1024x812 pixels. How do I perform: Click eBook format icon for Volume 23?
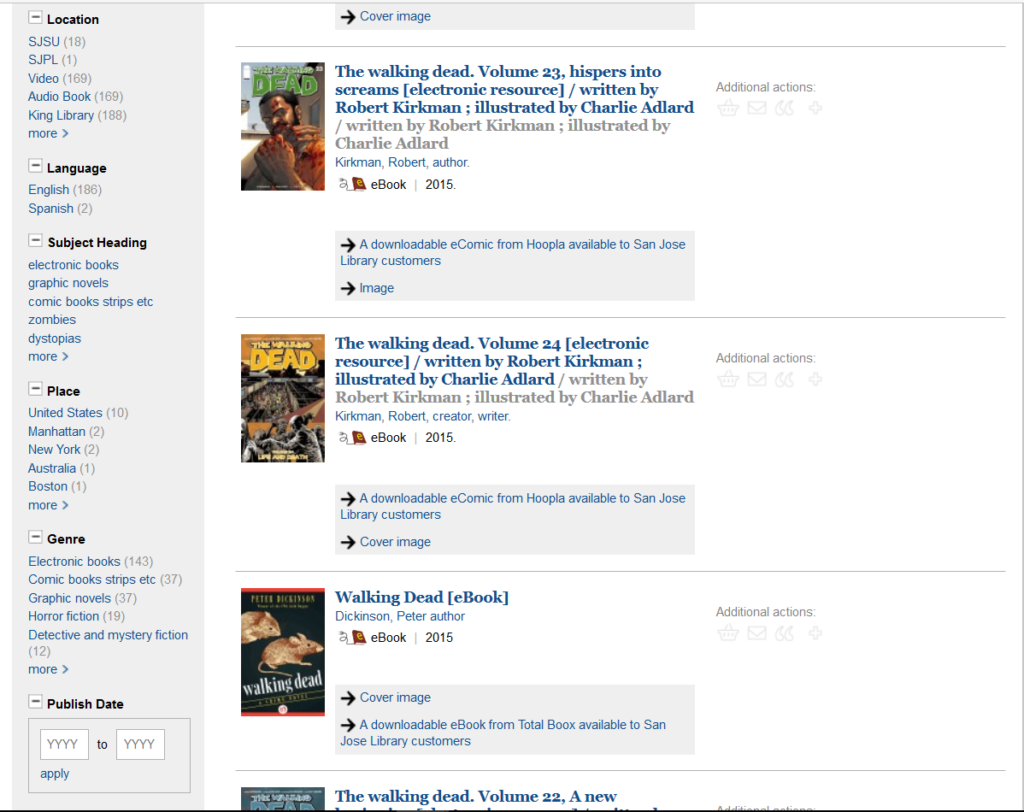coord(352,184)
